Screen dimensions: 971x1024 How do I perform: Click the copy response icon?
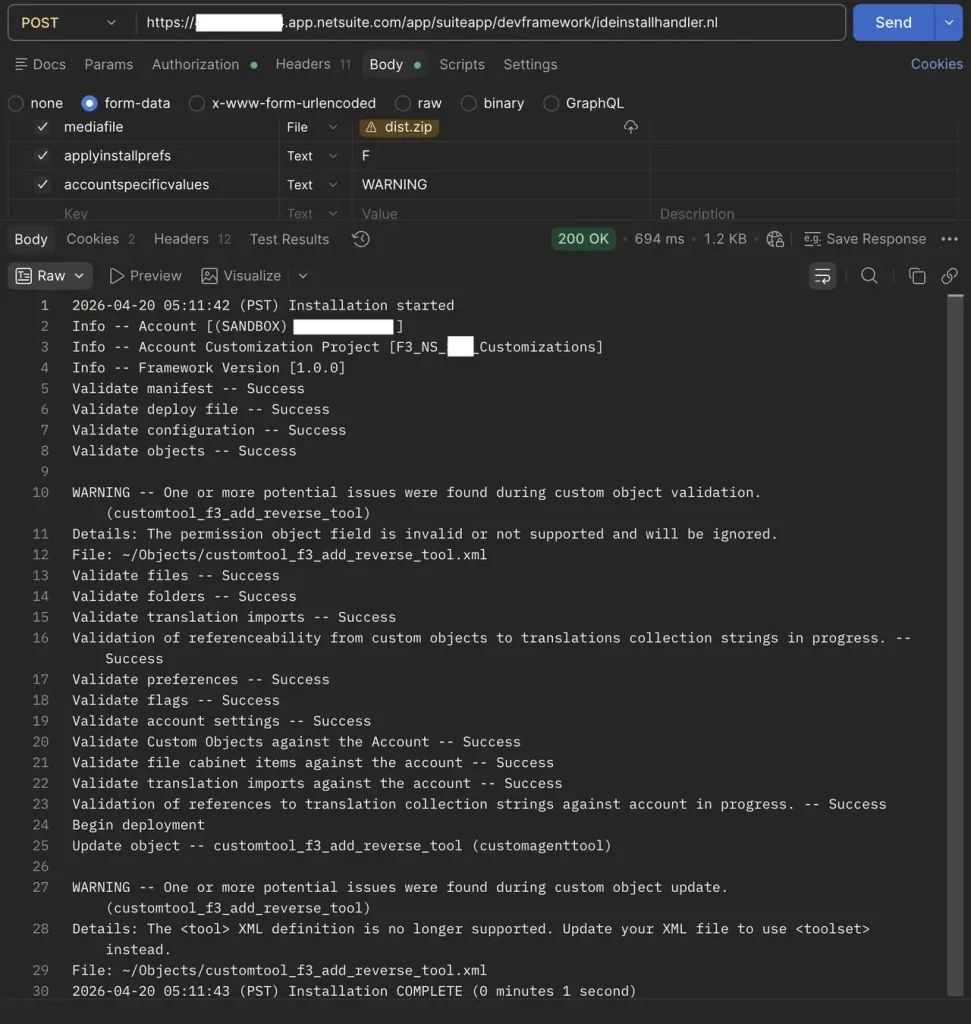click(917, 276)
